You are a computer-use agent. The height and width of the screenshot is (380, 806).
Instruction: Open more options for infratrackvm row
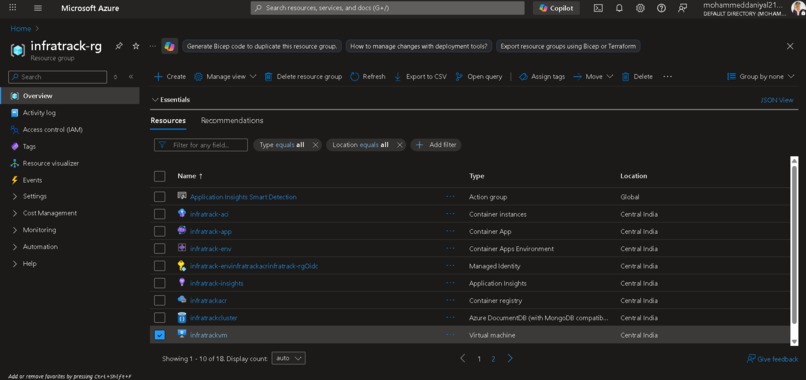coord(450,335)
